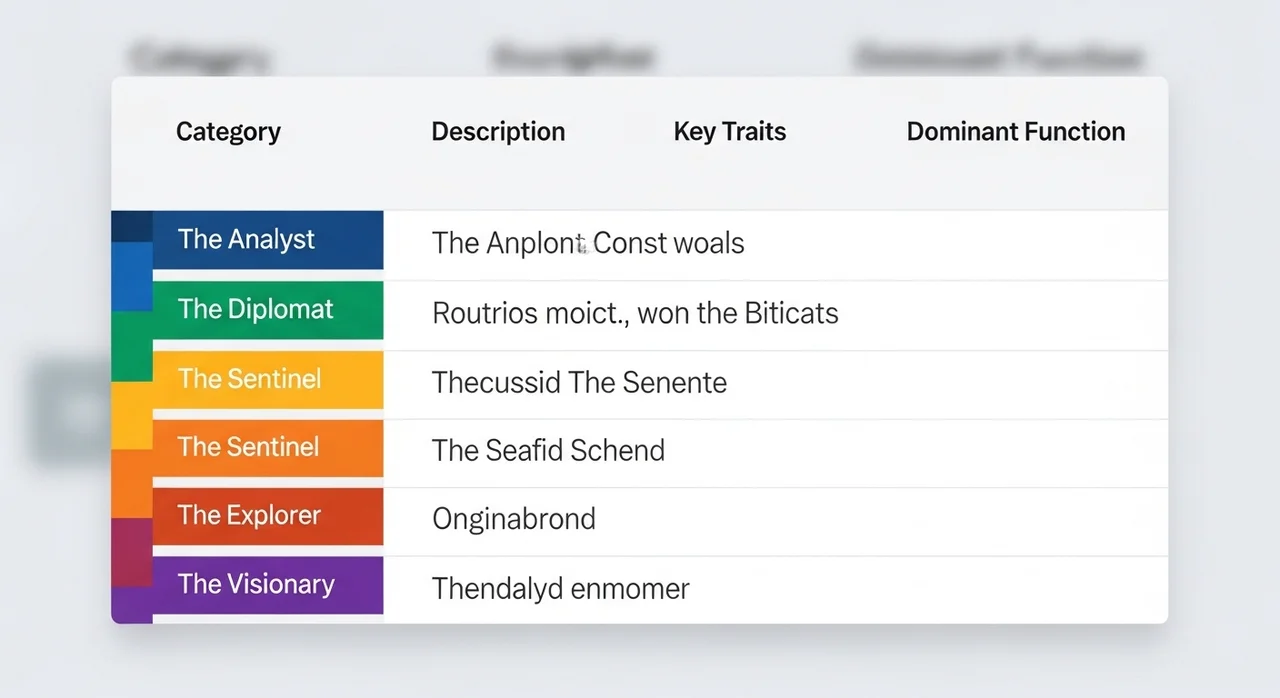Click the 'Onginabrond' description text
The width and height of the screenshot is (1280, 698).
pyautogui.click(x=514, y=519)
